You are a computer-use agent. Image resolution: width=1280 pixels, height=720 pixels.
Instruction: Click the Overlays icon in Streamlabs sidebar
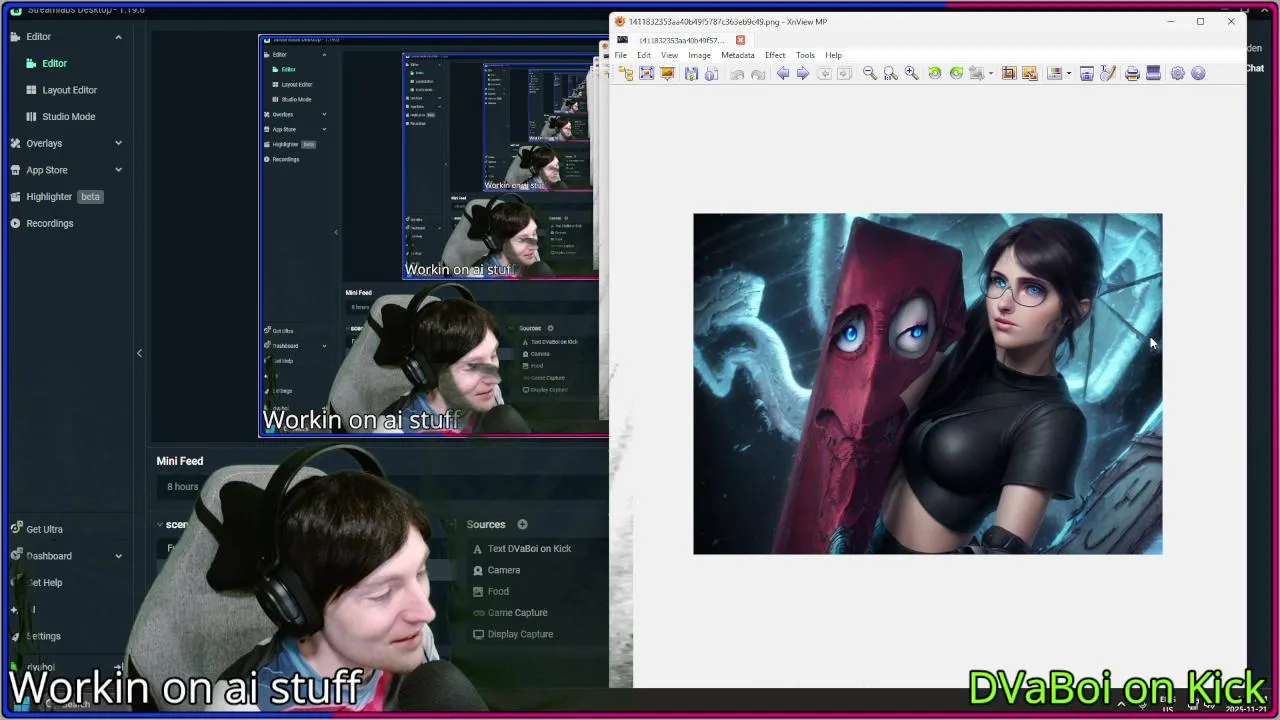pos(15,143)
